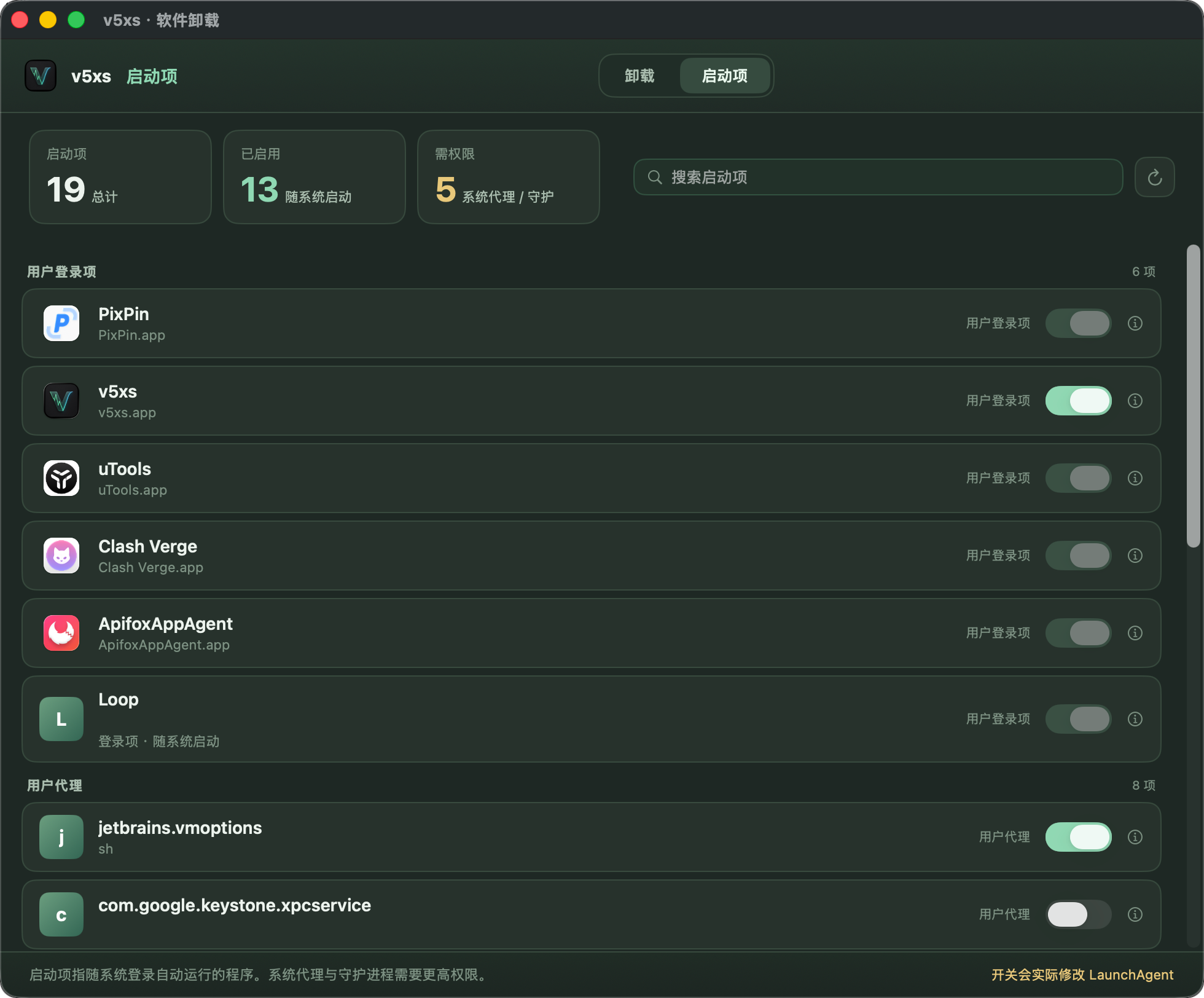Open info for com.google.keystone.xpcservice

click(1135, 914)
